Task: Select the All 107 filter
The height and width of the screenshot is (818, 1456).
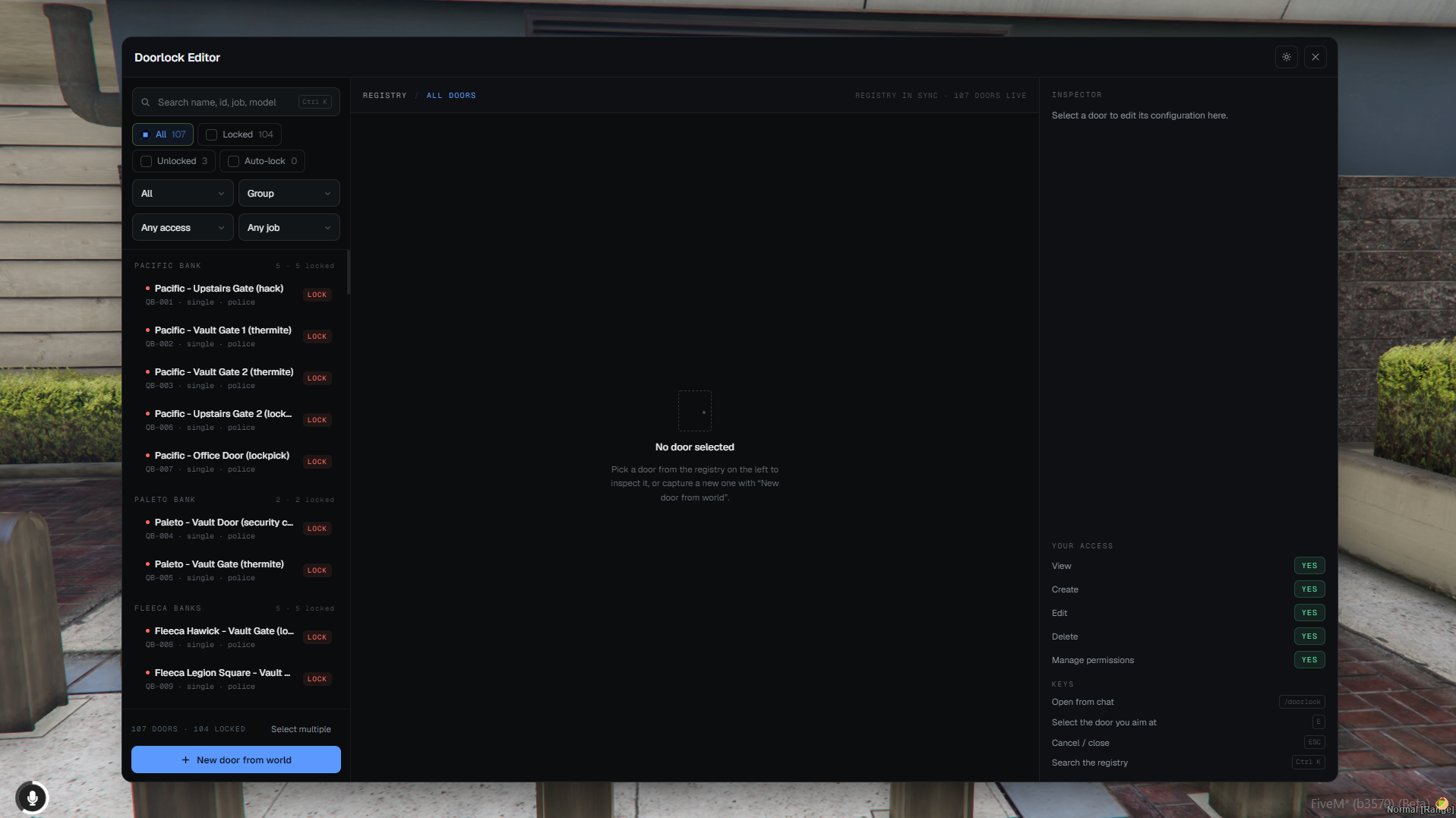Action: [x=163, y=134]
